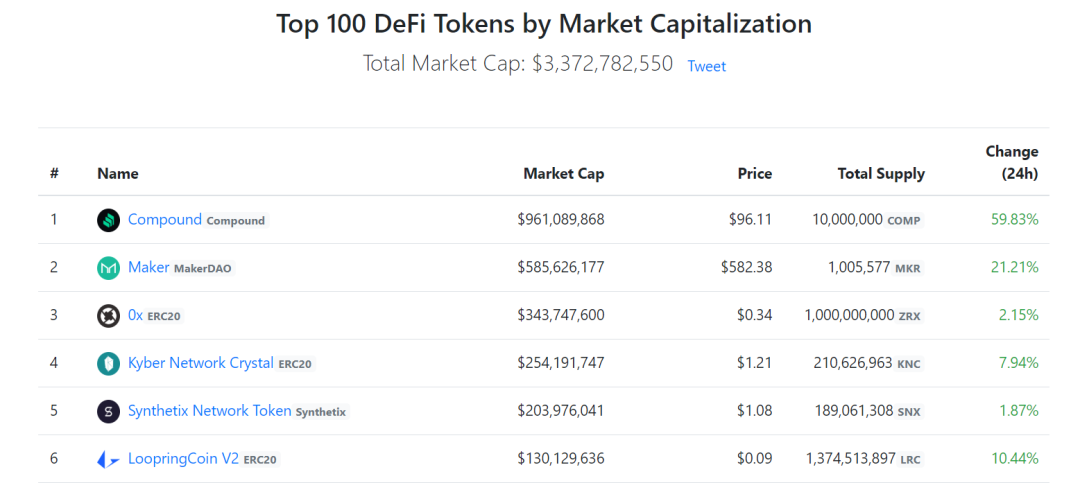The height and width of the screenshot is (492, 1080).
Task: Click the Name column header
Action: 118,174
